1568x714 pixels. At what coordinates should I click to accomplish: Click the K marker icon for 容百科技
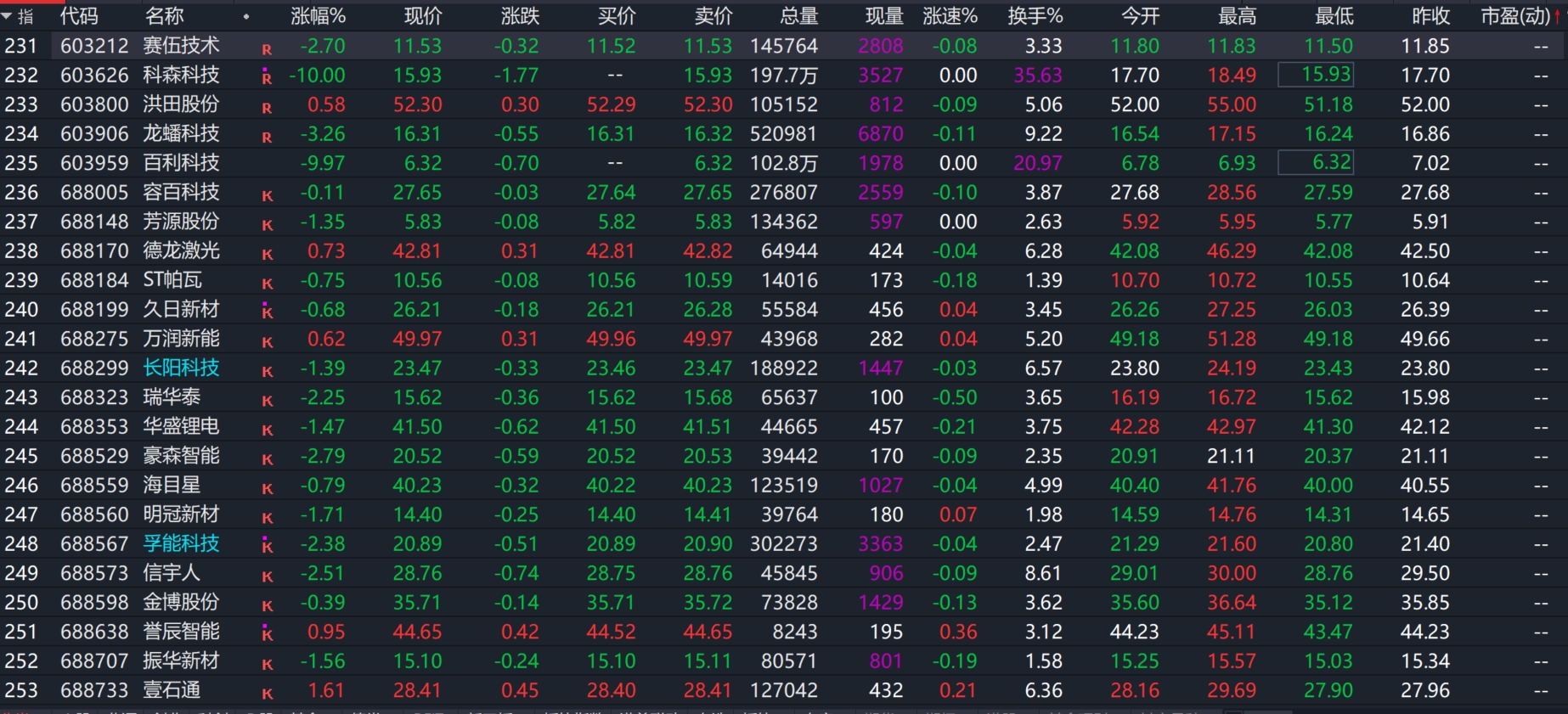(267, 195)
